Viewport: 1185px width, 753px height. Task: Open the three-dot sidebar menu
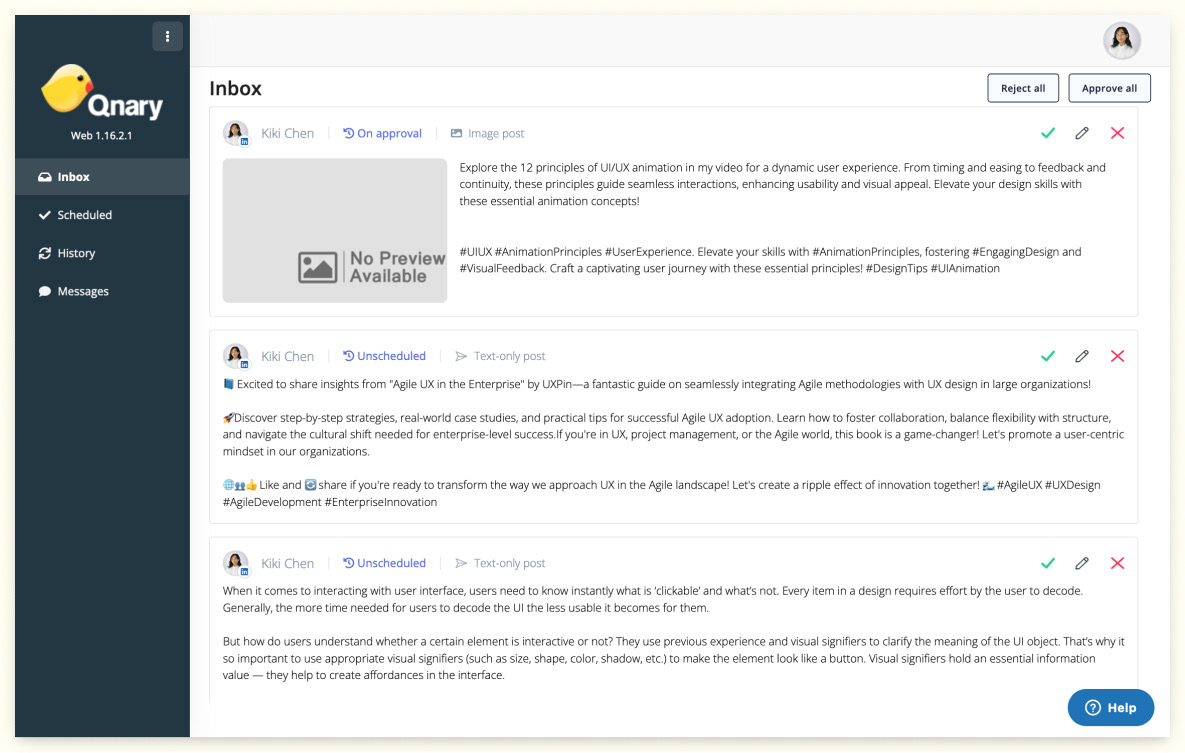(x=168, y=36)
